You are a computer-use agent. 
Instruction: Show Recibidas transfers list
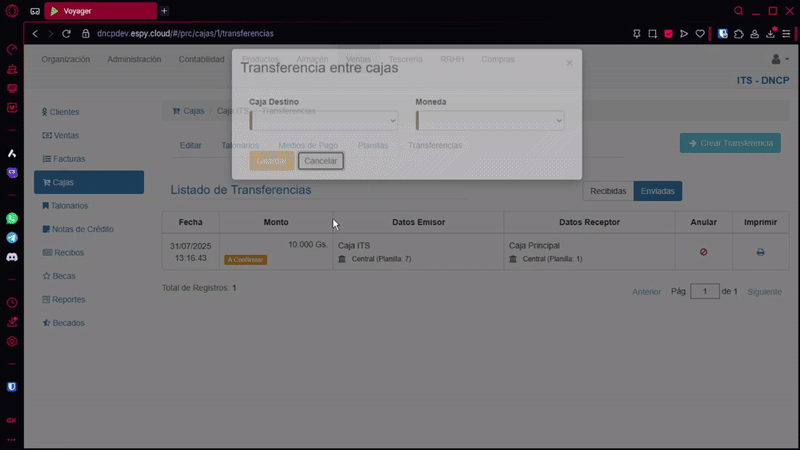pyautogui.click(x=608, y=190)
